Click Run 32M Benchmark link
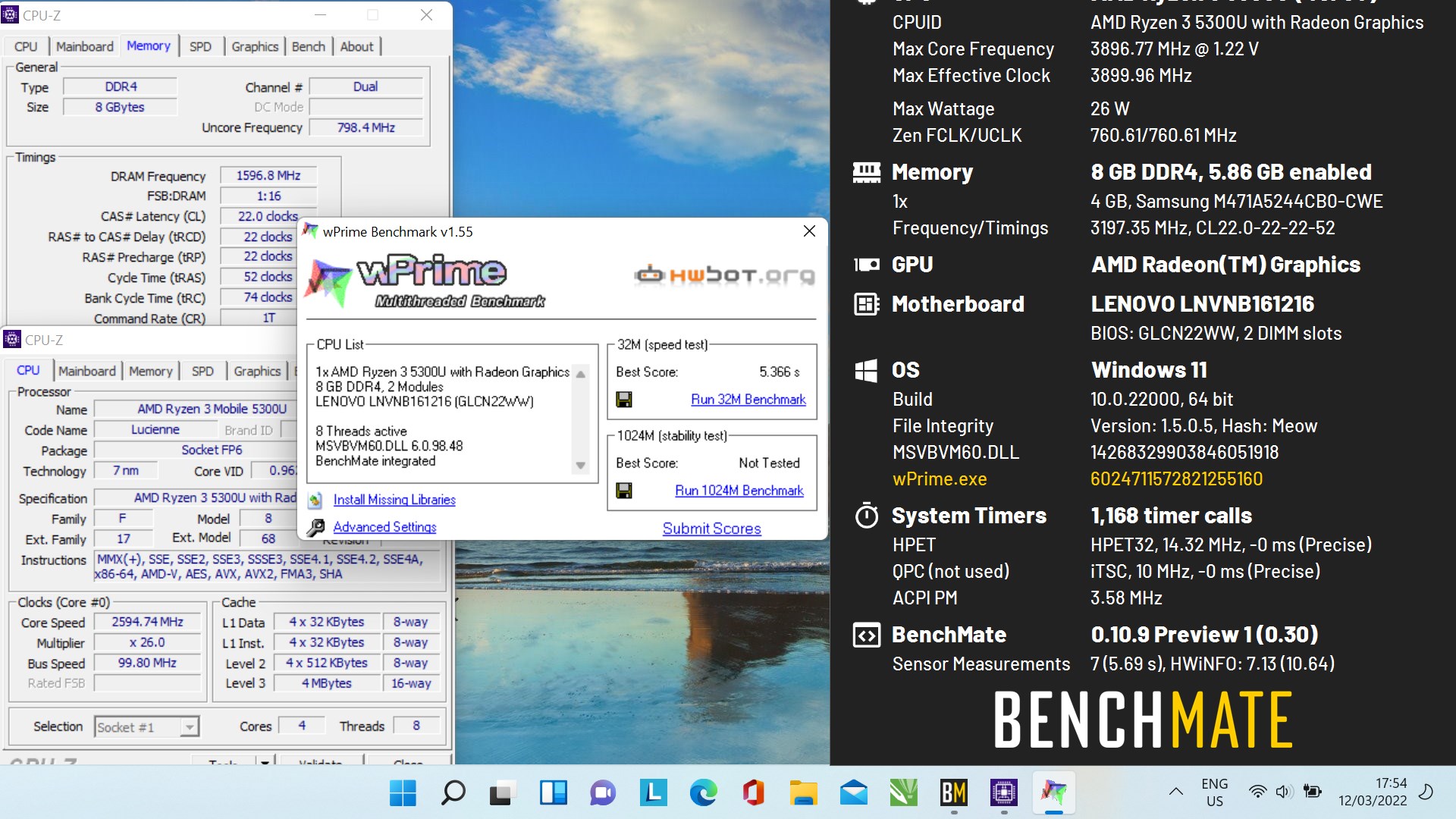 pos(748,399)
